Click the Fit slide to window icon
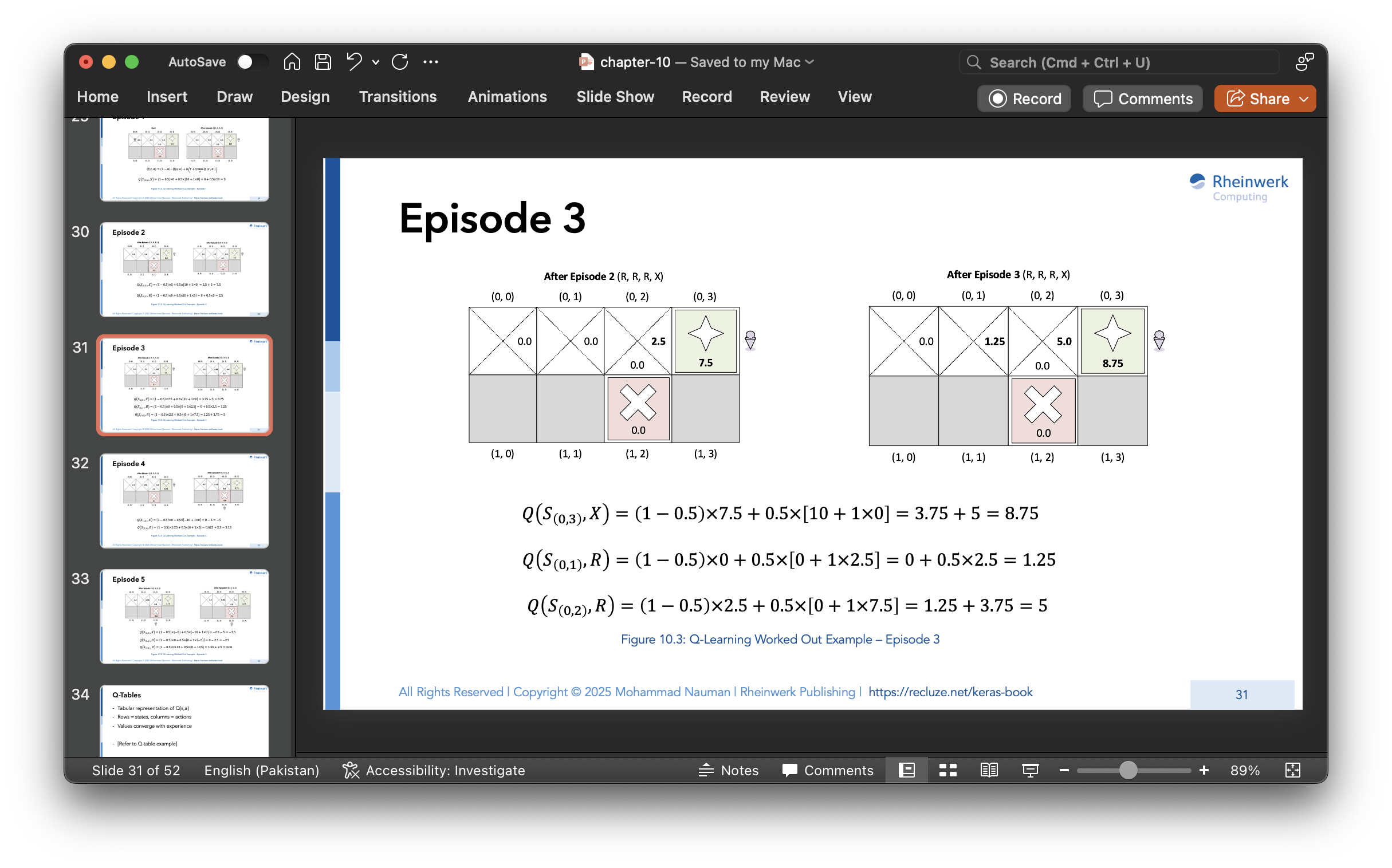 tap(1292, 770)
